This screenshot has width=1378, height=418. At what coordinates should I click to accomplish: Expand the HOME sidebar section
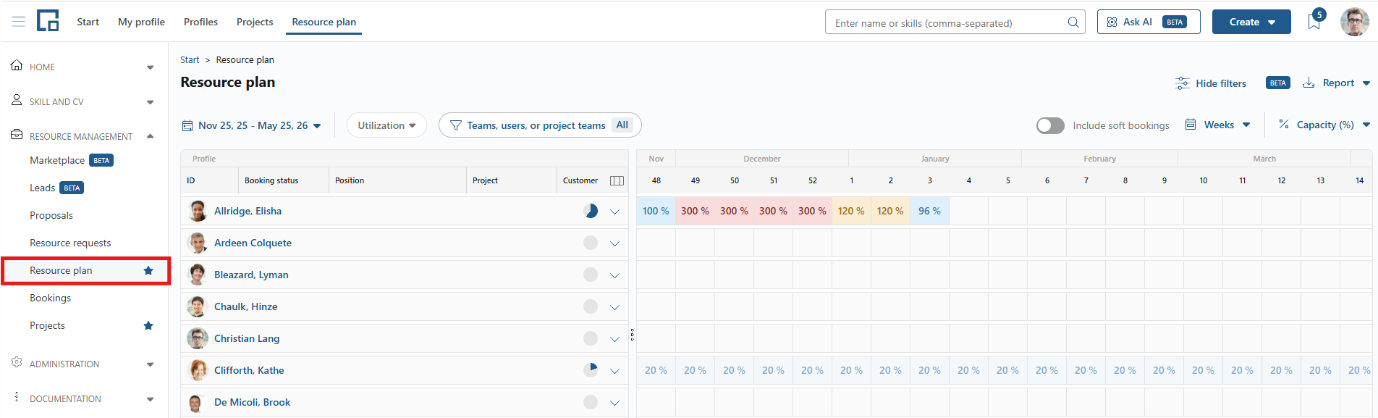[150, 67]
